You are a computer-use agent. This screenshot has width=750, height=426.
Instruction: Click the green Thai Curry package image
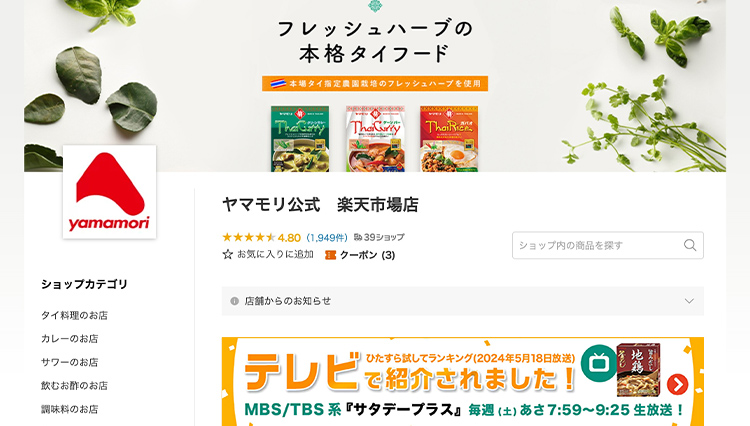pos(300,139)
